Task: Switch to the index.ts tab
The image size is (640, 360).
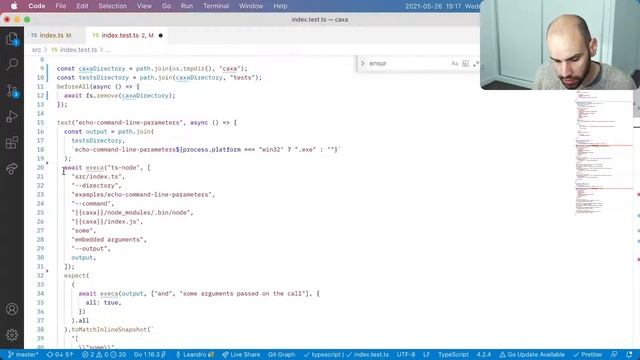Action: [55, 36]
